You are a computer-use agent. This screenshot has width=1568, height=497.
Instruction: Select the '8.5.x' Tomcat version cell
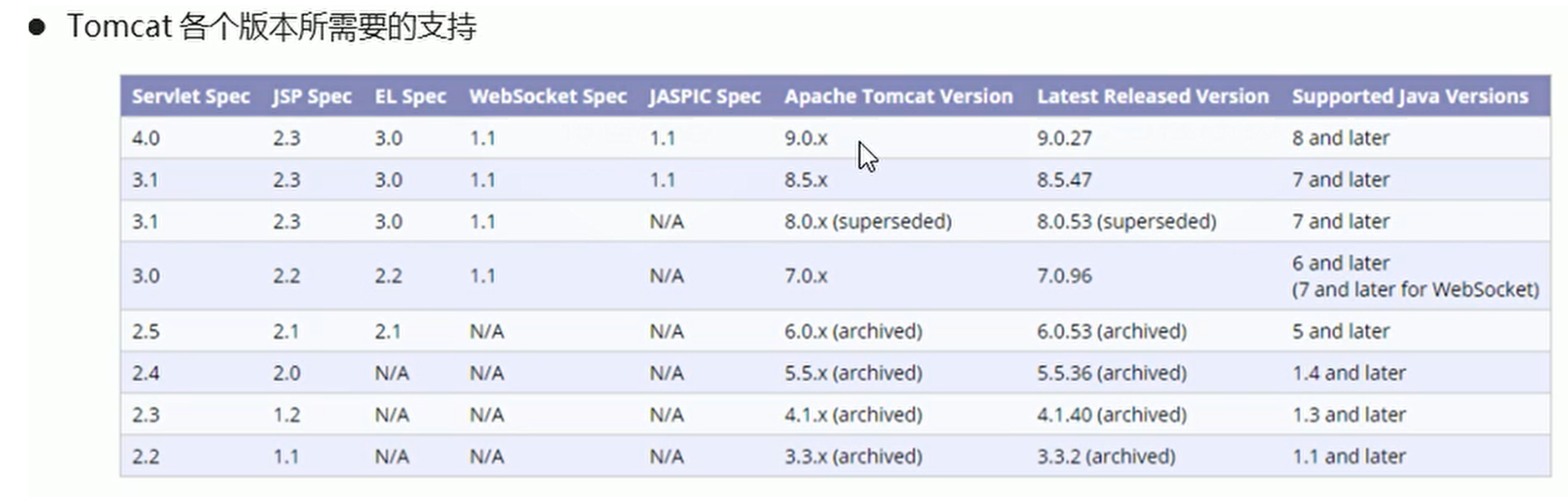pyautogui.click(x=806, y=180)
